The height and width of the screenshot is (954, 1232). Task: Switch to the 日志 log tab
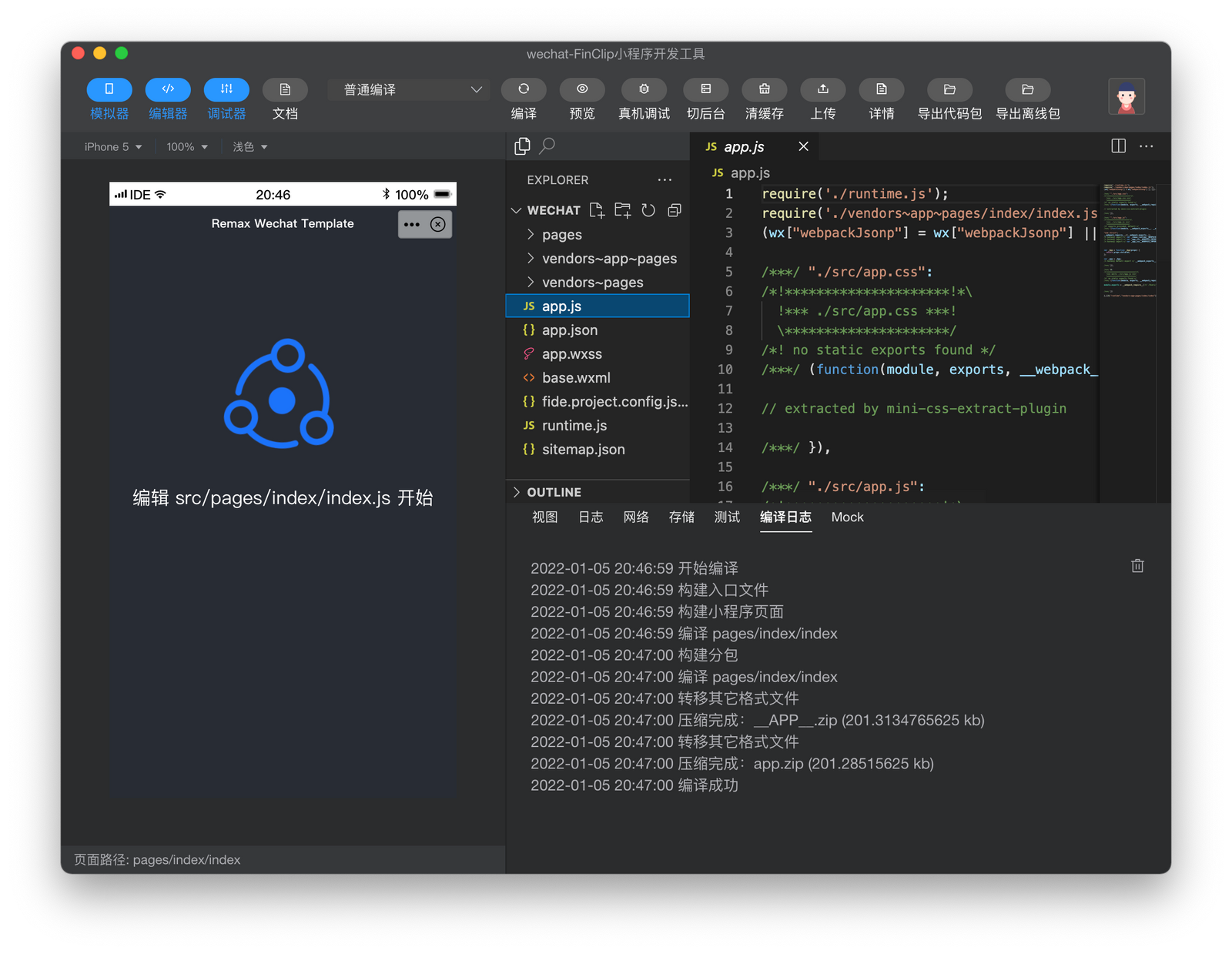591,517
